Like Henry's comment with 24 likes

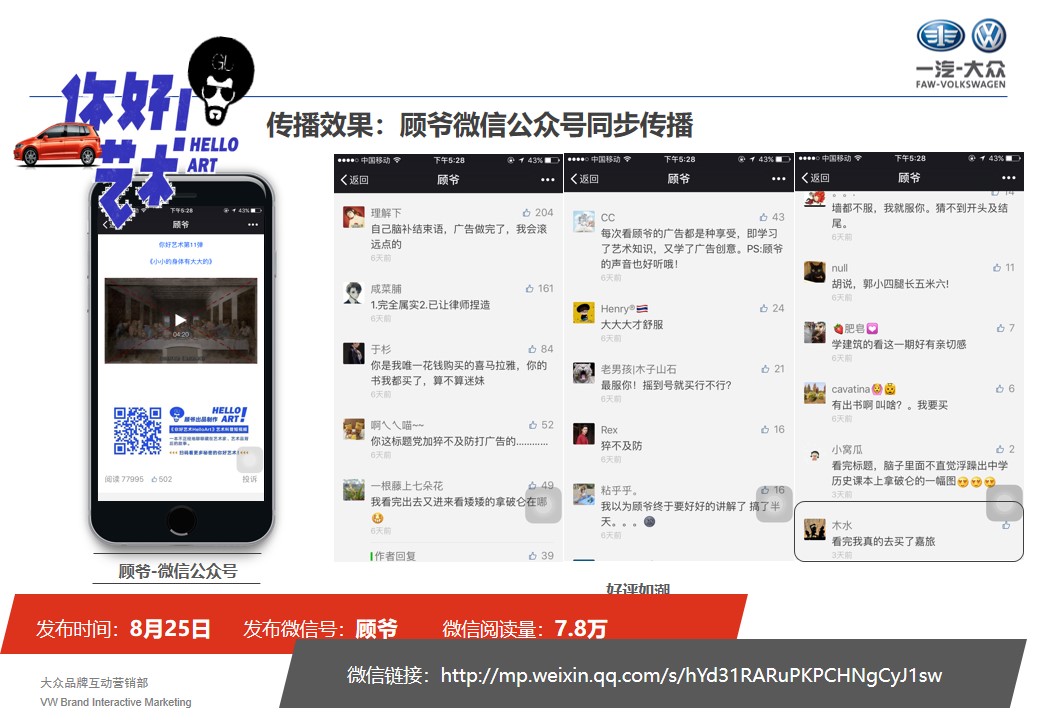763,308
